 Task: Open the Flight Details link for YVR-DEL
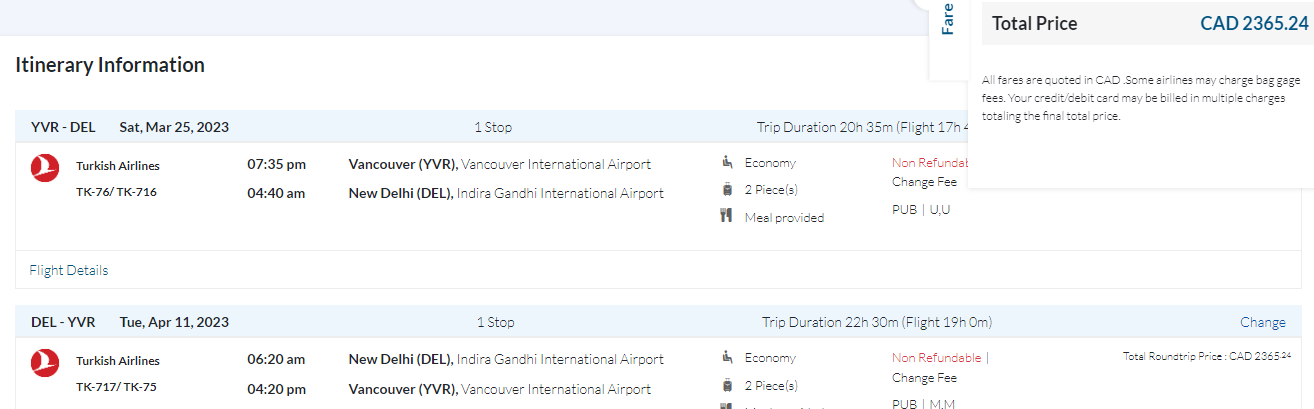[x=69, y=270]
